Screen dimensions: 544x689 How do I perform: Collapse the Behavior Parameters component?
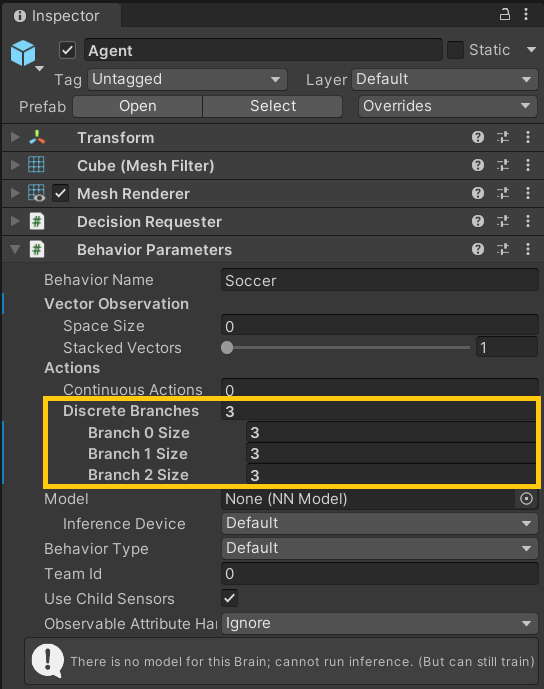(15, 249)
